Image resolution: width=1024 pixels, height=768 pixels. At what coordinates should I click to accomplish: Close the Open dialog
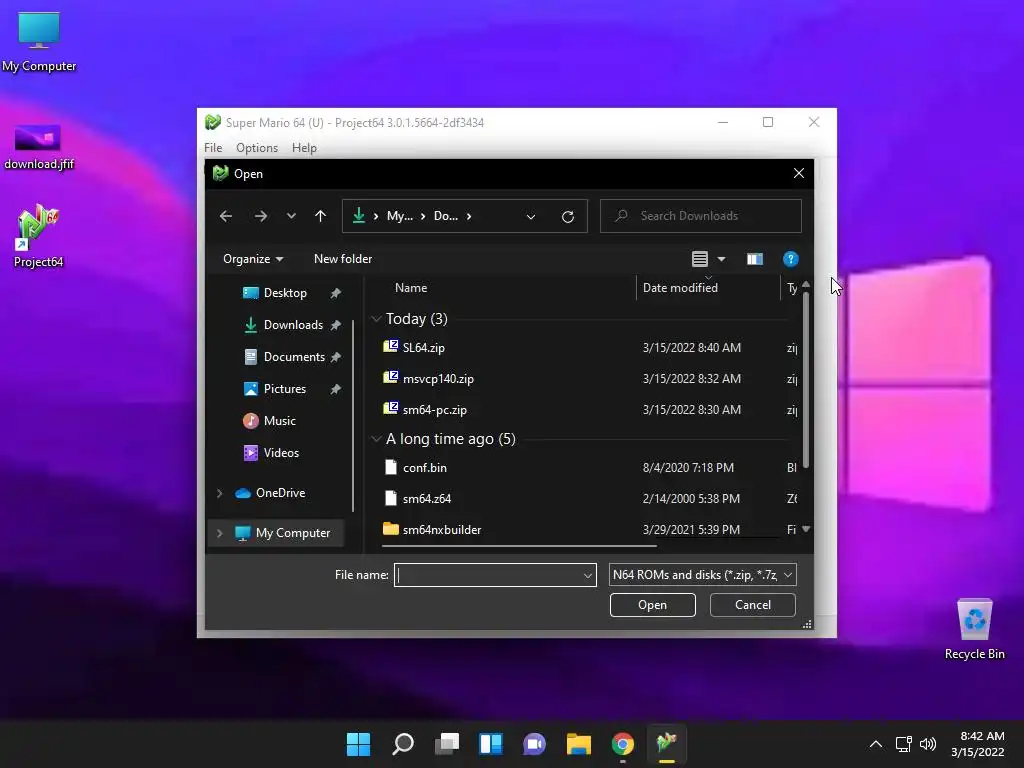tap(799, 174)
